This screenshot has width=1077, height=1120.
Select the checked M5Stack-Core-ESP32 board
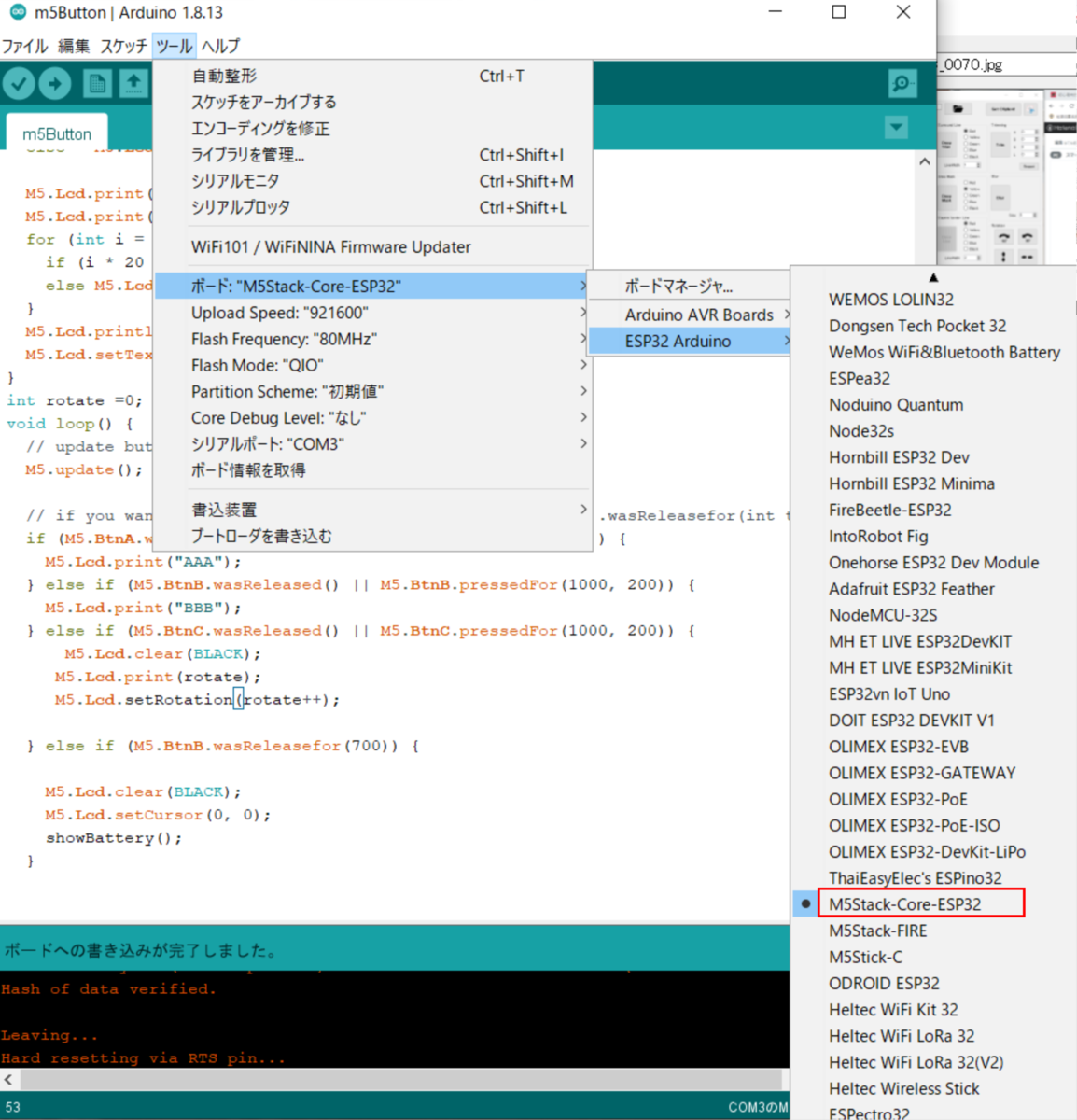933,903
